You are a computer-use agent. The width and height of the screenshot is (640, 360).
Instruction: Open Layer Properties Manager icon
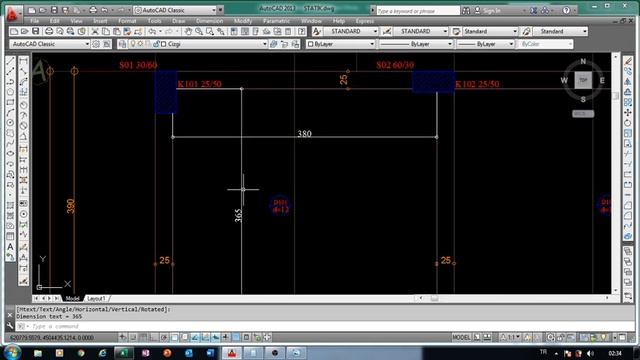(122, 44)
